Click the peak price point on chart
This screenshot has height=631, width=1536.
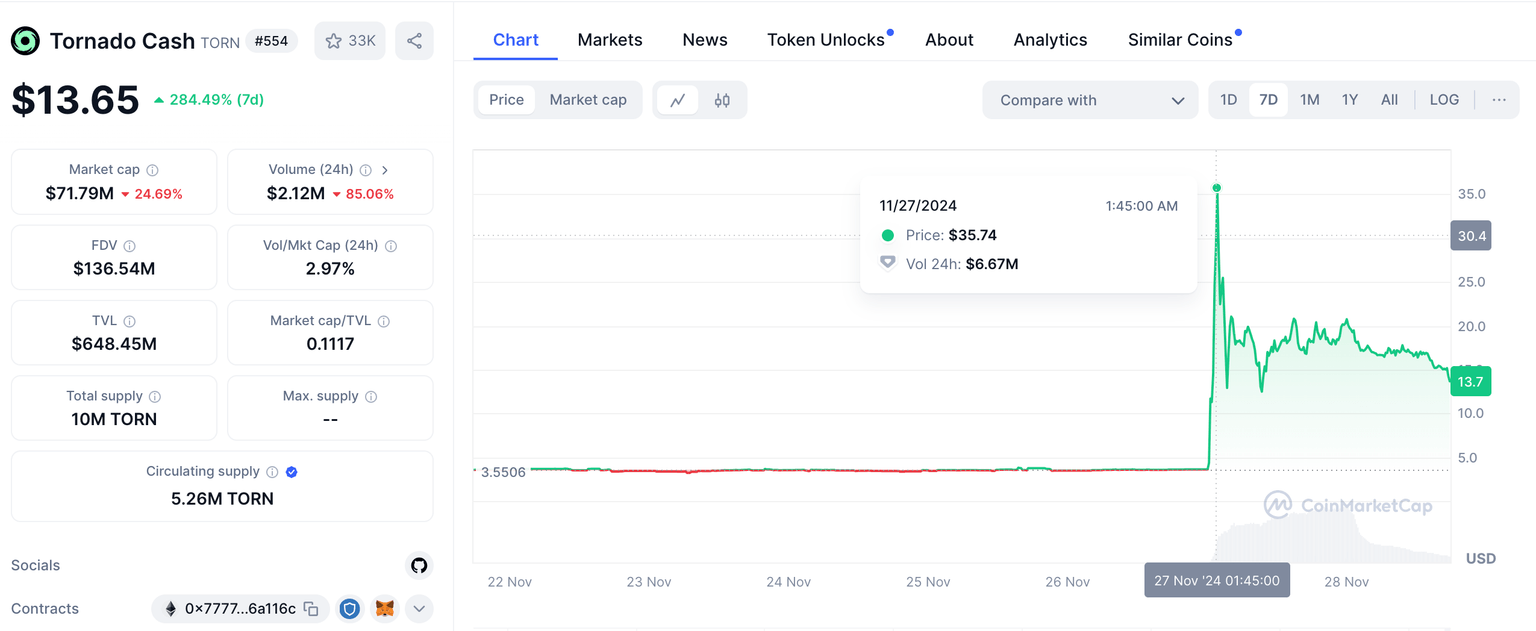pos(1216,188)
